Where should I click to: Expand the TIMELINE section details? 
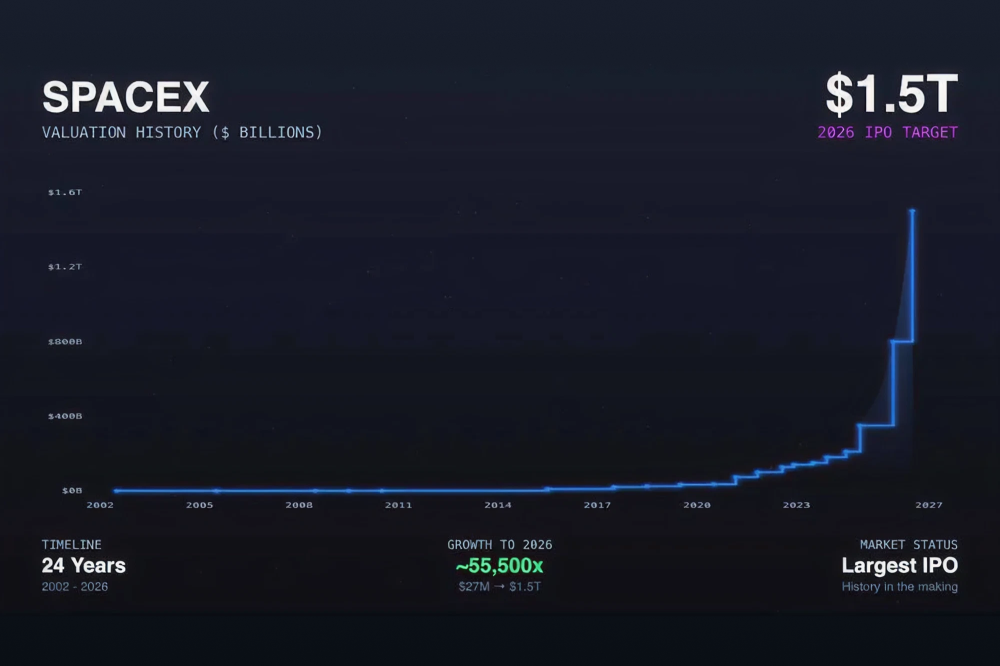tap(70, 544)
